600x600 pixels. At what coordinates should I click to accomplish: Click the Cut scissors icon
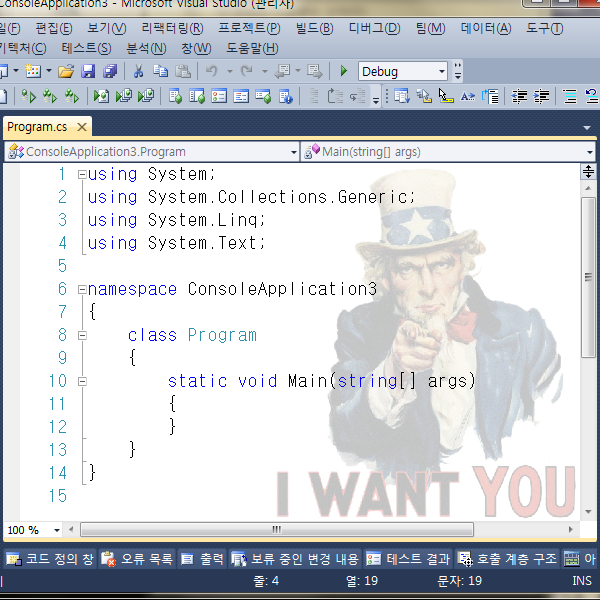point(138,71)
